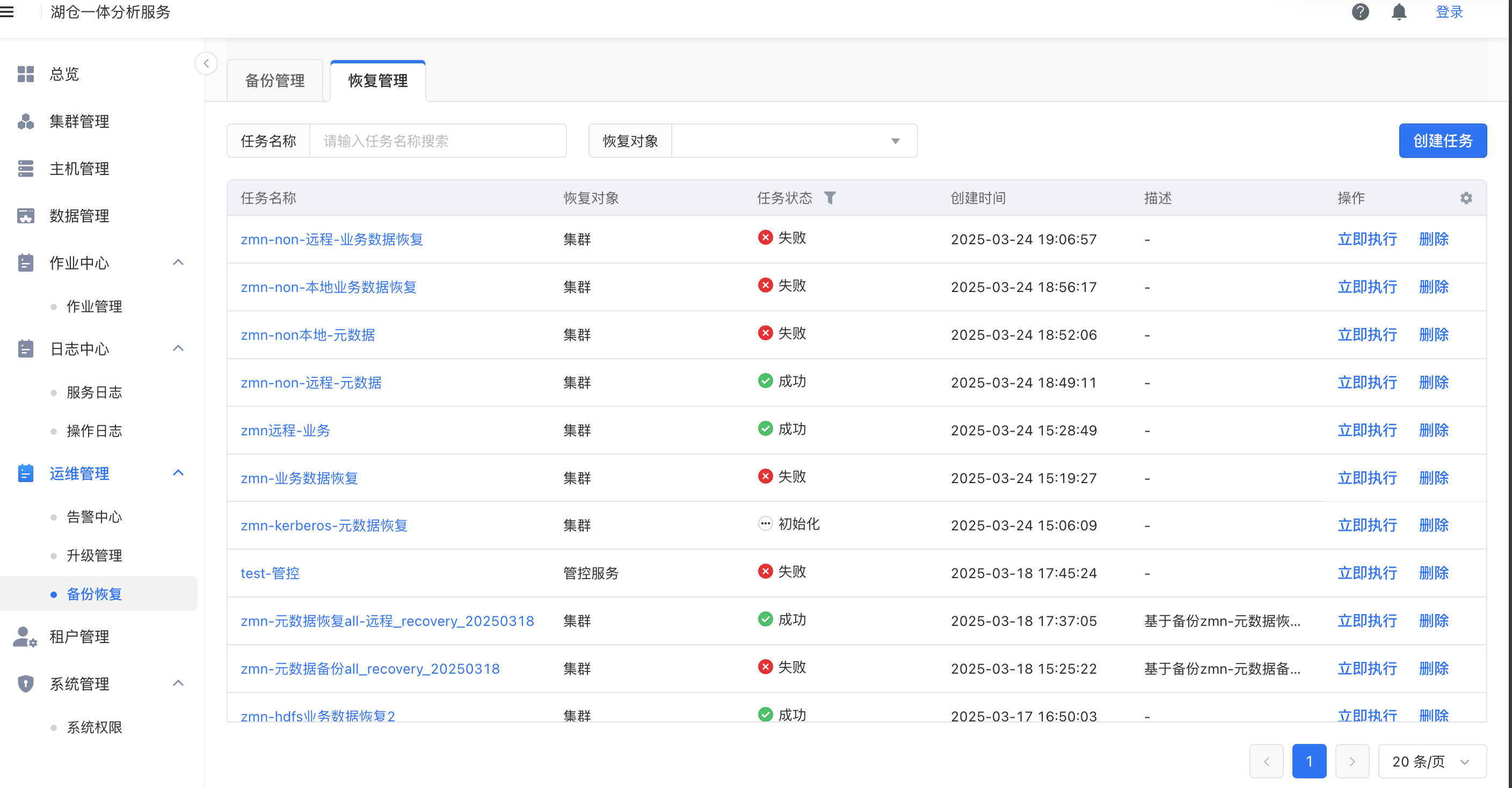The image size is (1512, 788).
Task: Open 系统权限 in the sidebar
Action: point(94,727)
